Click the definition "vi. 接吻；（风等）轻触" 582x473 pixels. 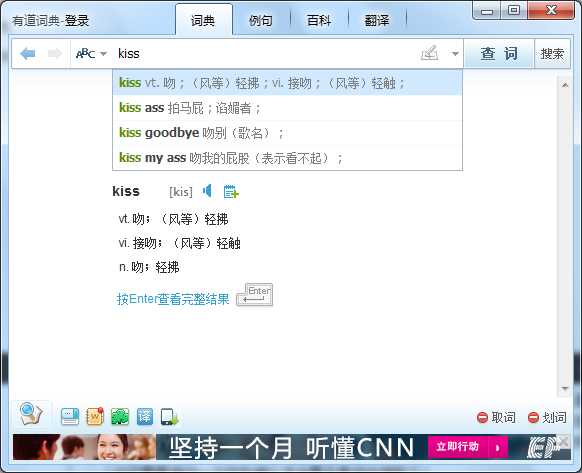tap(179, 244)
